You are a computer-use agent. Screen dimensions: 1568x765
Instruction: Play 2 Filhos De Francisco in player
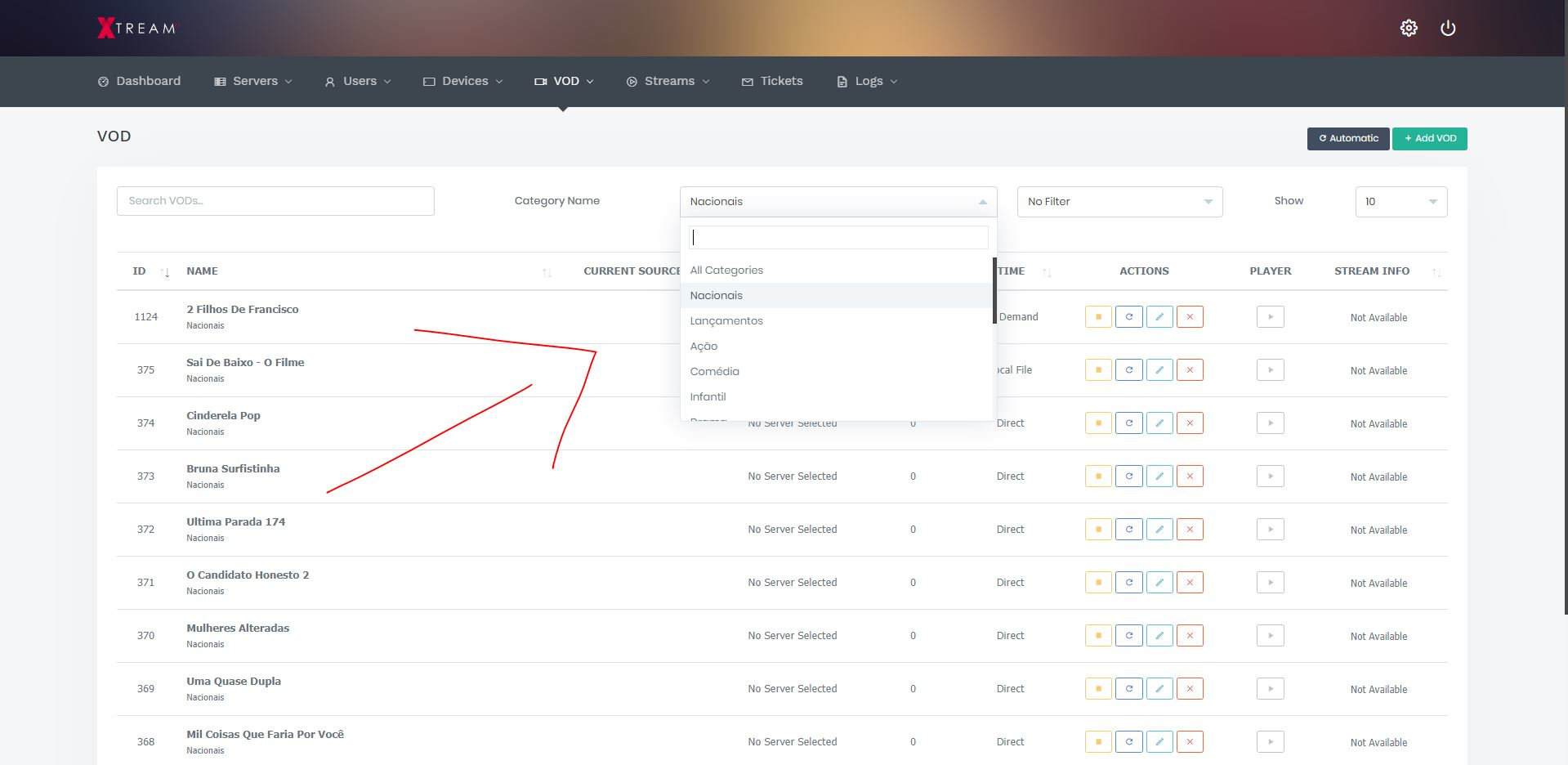(1271, 317)
